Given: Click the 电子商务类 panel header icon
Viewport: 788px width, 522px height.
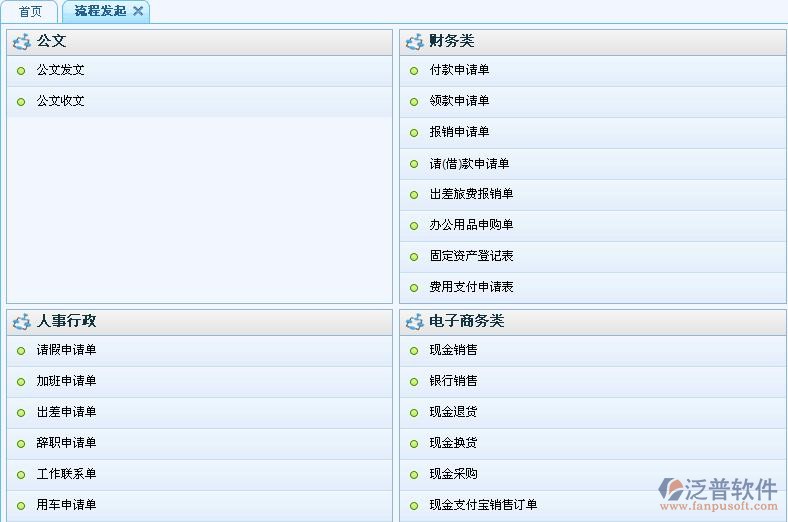Looking at the screenshot, I should coord(415,322).
